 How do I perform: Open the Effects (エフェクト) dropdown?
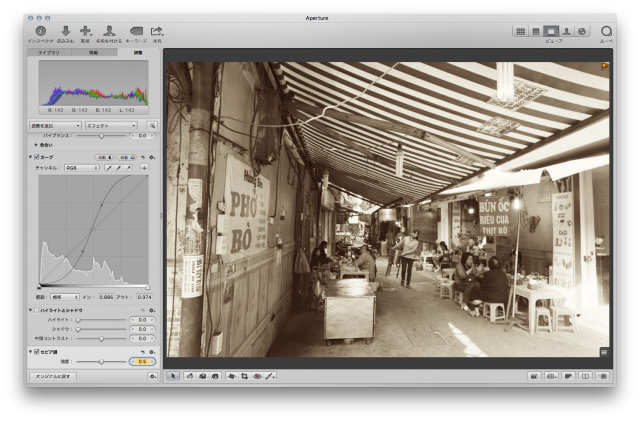point(111,125)
